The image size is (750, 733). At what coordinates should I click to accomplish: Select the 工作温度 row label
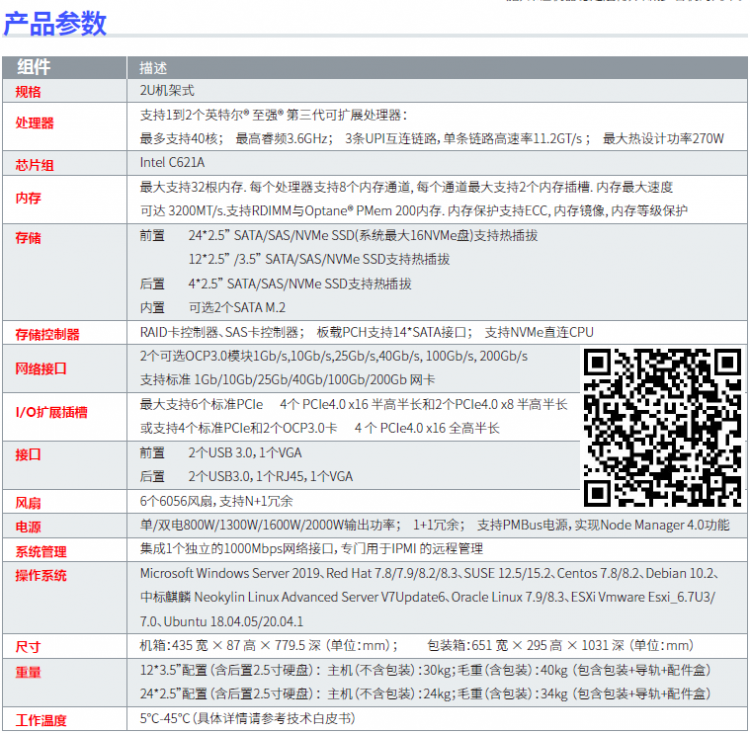click(41, 720)
